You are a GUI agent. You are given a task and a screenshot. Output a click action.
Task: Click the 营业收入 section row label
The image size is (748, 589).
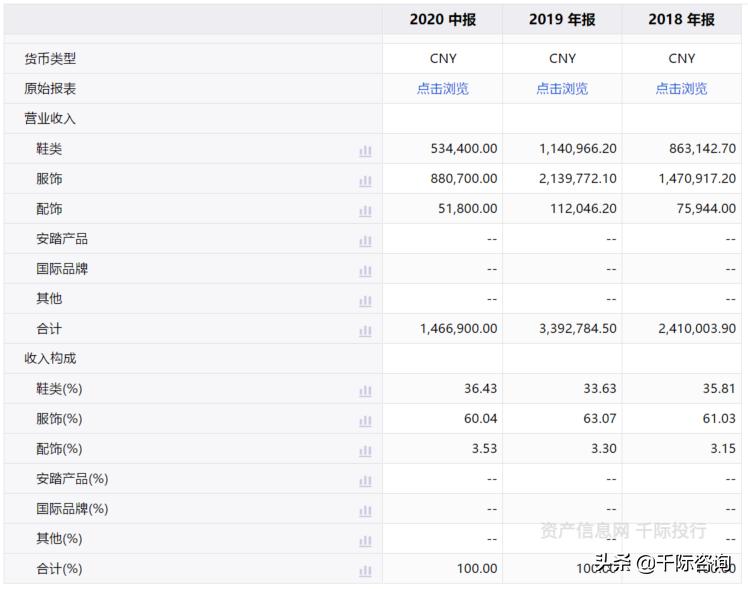(50, 119)
